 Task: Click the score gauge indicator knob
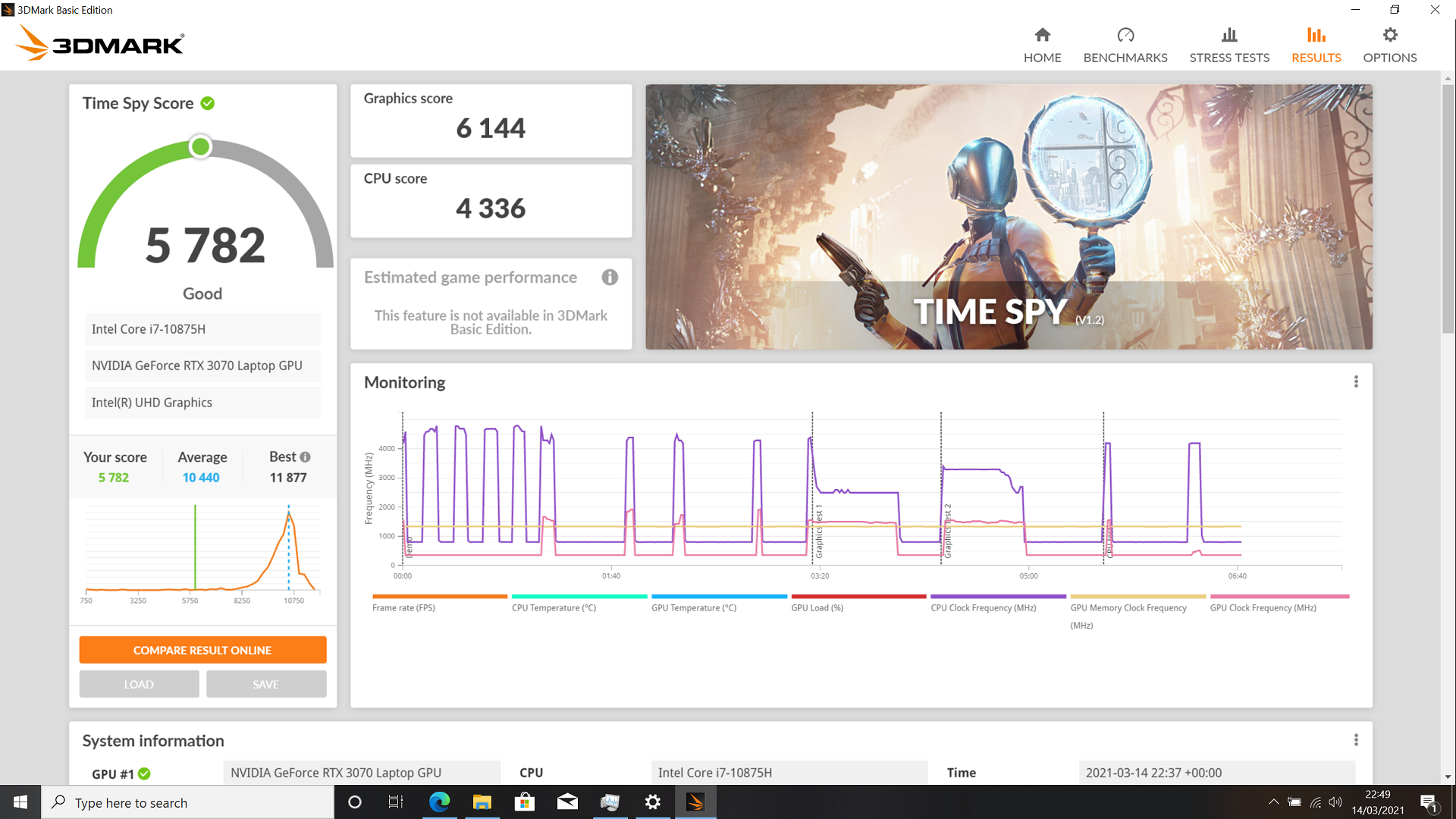pyautogui.click(x=200, y=146)
